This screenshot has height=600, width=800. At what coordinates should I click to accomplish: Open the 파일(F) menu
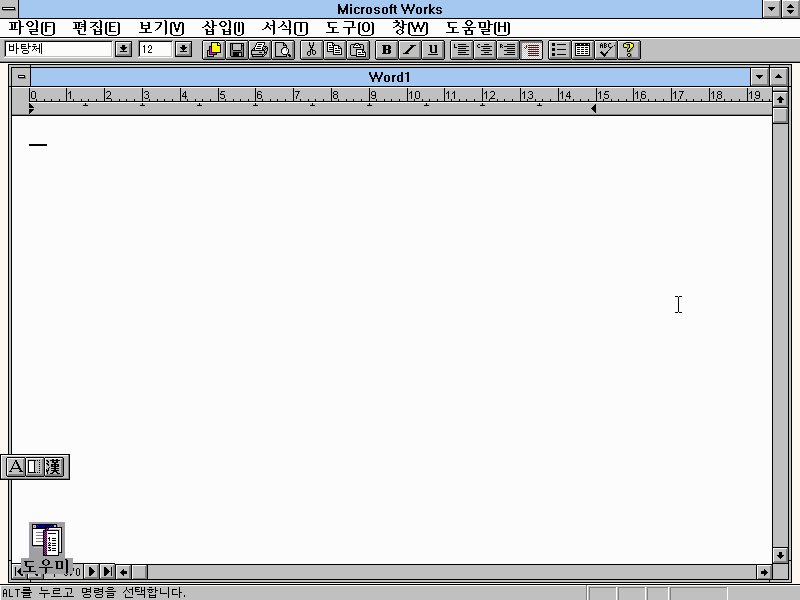(x=31, y=28)
